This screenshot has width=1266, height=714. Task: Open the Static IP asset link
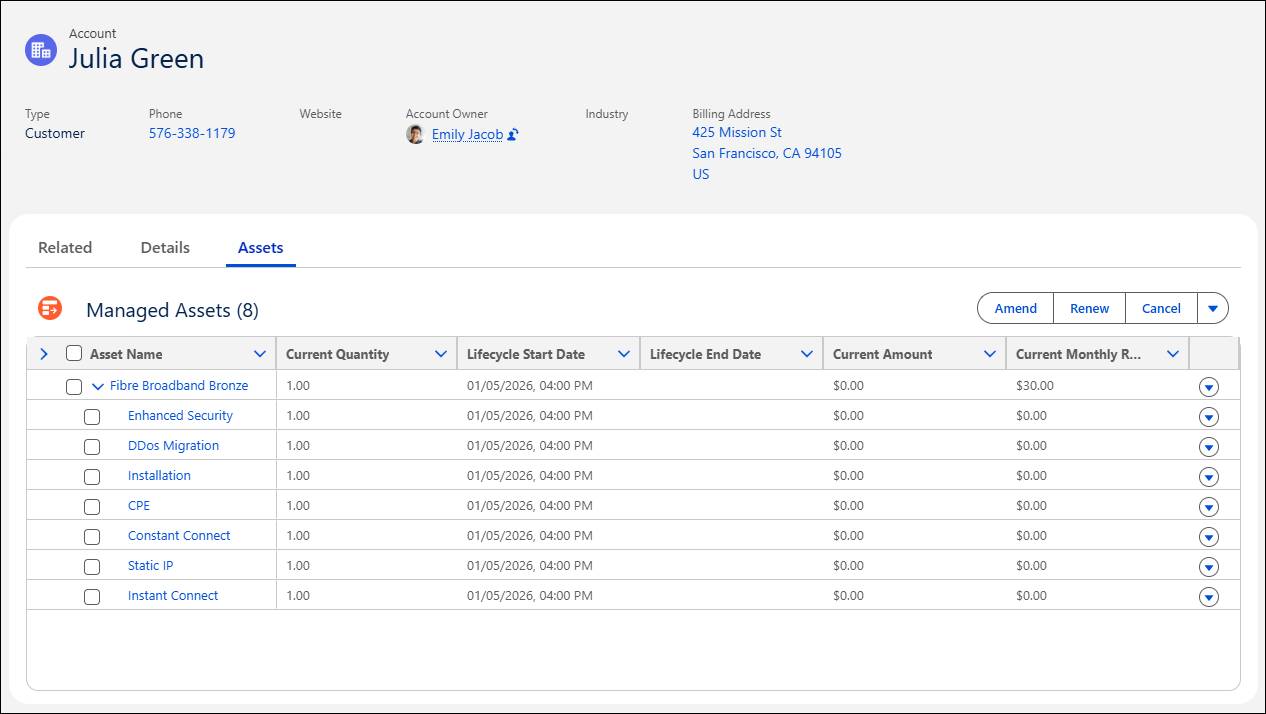tap(150, 565)
